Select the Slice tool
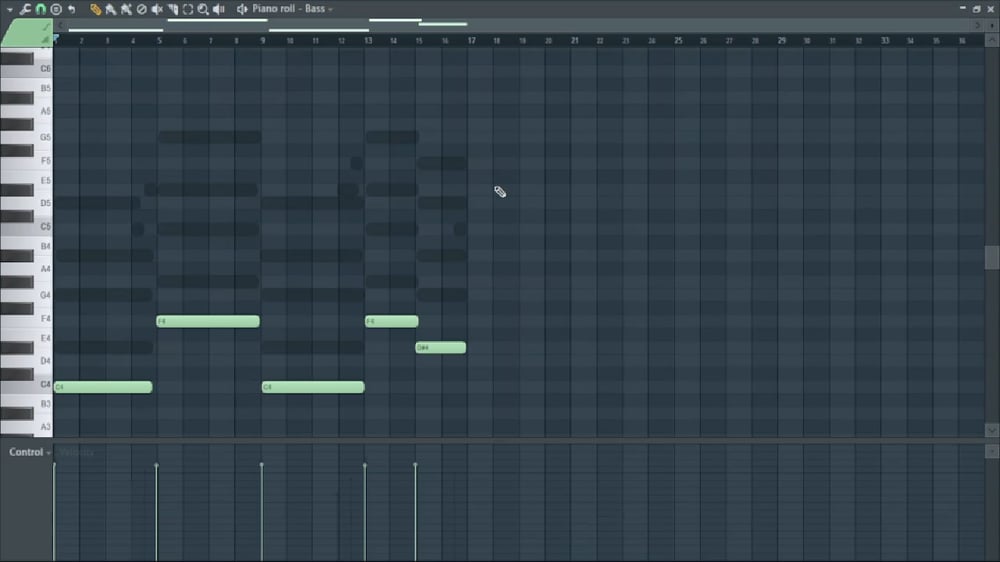Viewport: 1000px width, 562px height. click(173, 9)
